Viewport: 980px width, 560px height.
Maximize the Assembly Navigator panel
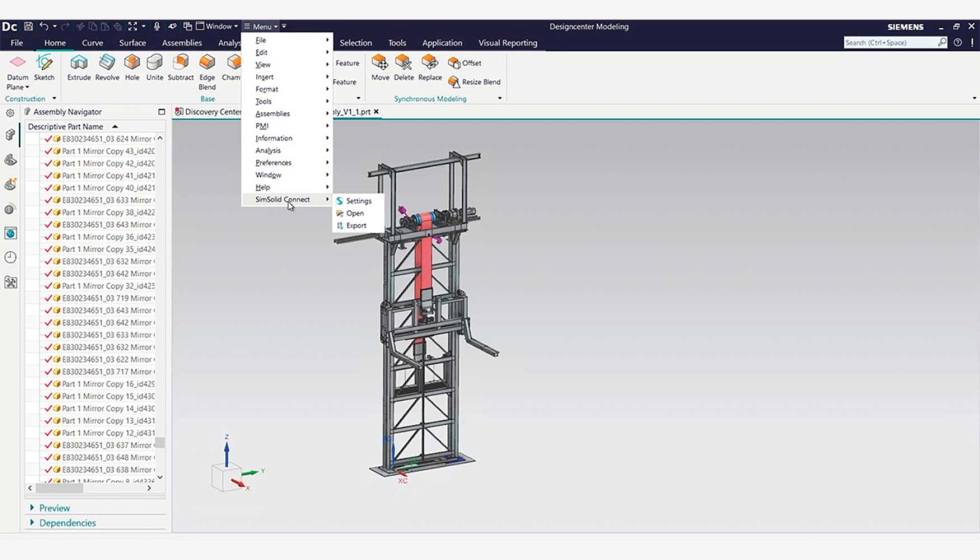(x=161, y=112)
